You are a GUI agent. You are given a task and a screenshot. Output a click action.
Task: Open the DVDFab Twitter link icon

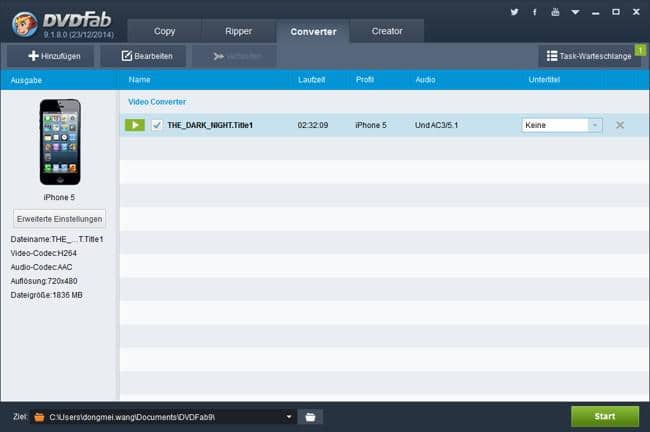514,12
